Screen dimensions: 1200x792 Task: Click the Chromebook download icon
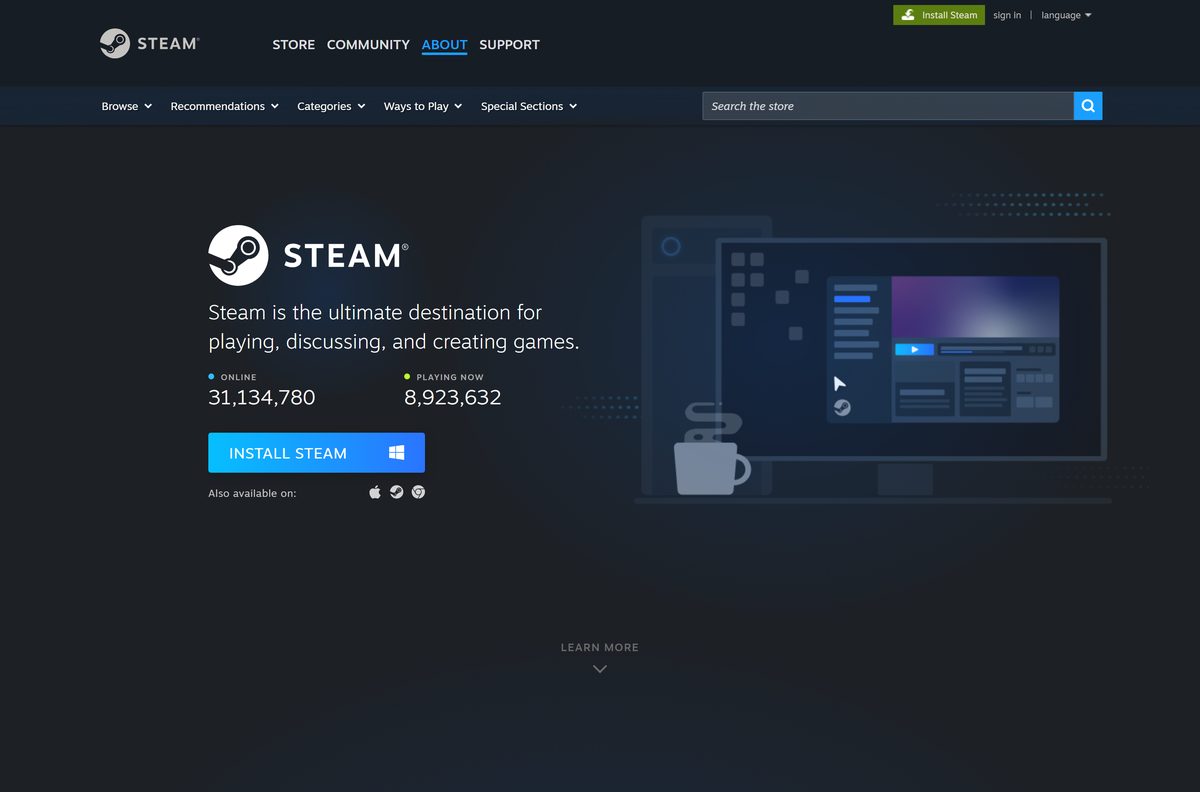(x=419, y=492)
